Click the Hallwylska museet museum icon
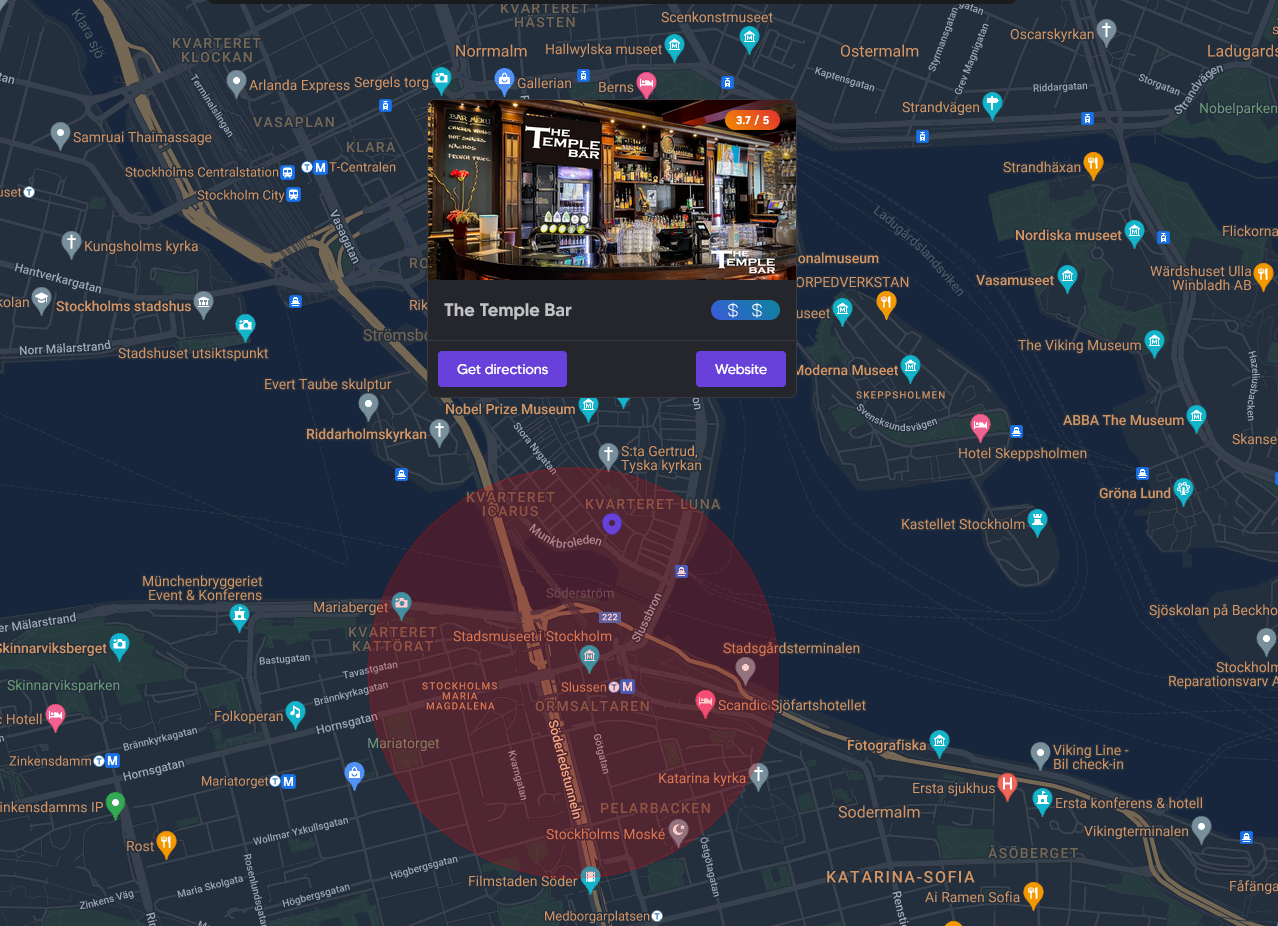This screenshot has width=1278, height=926. (x=675, y=46)
